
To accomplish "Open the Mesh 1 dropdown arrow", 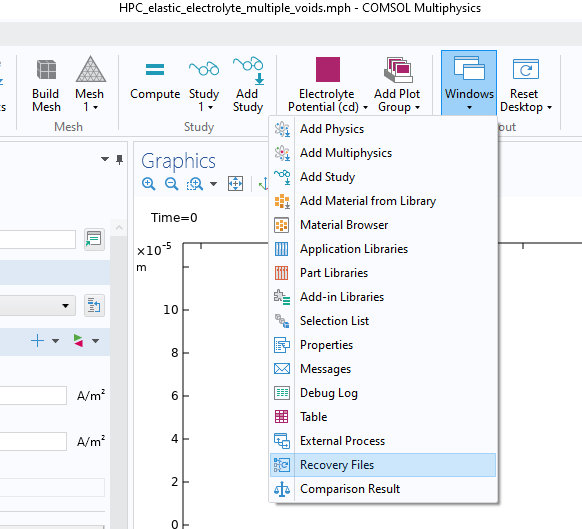I will [x=95, y=107].
